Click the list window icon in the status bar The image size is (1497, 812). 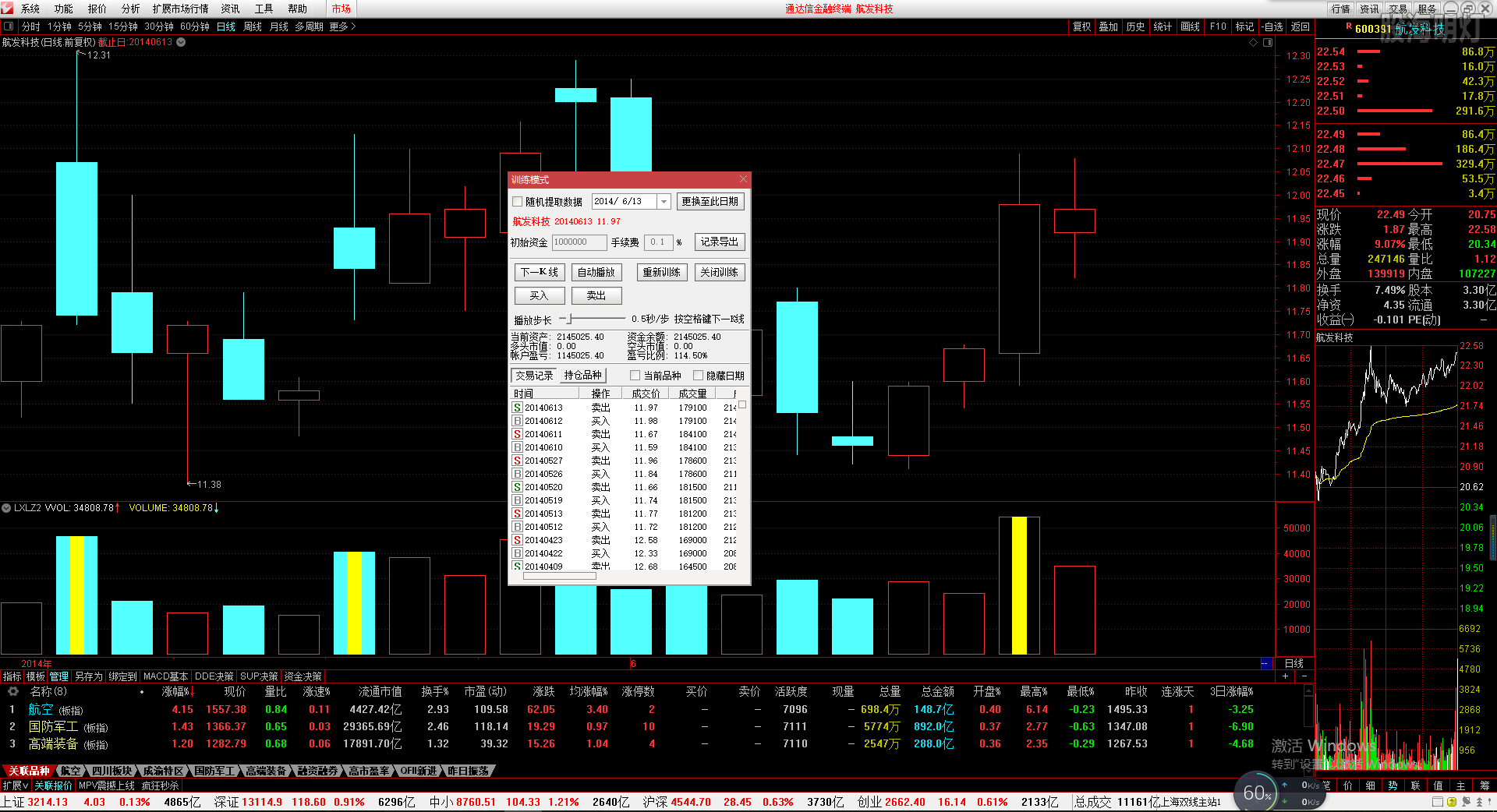(x=1438, y=801)
